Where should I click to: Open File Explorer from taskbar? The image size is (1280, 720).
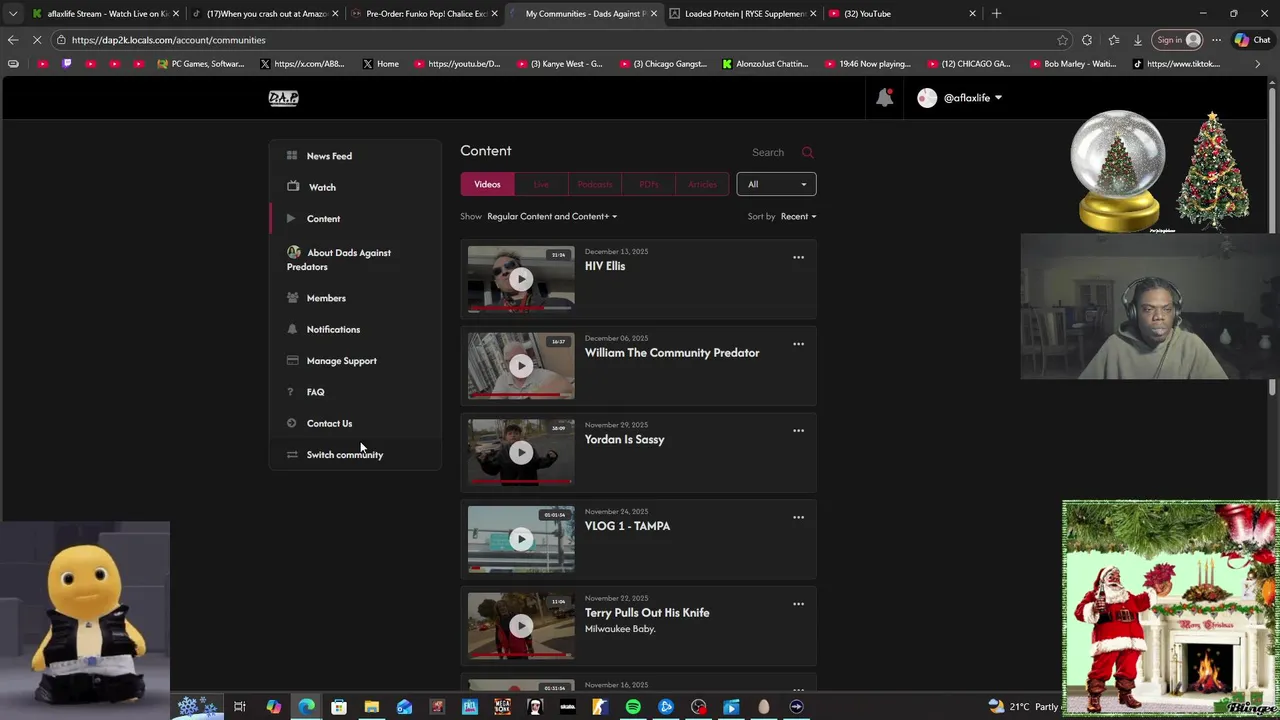(x=371, y=707)
